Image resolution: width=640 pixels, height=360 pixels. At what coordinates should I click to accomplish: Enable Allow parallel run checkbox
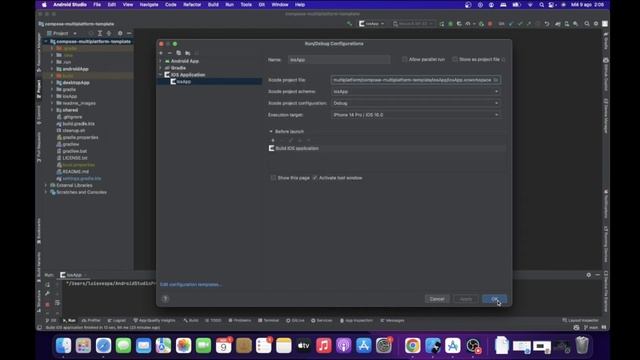[404, 60]
